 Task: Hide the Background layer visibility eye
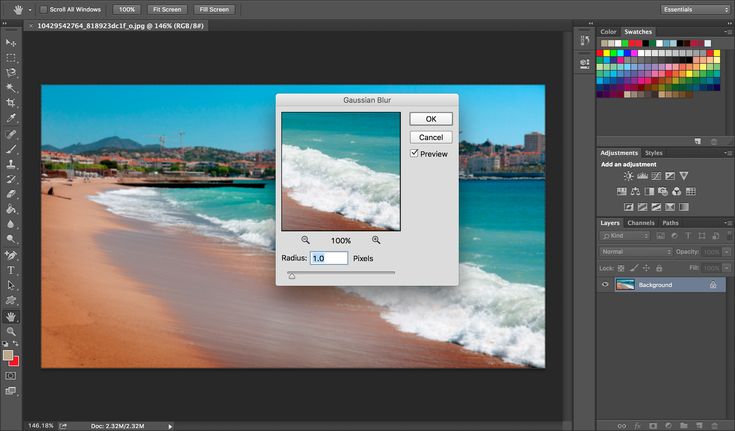[605, 285]
